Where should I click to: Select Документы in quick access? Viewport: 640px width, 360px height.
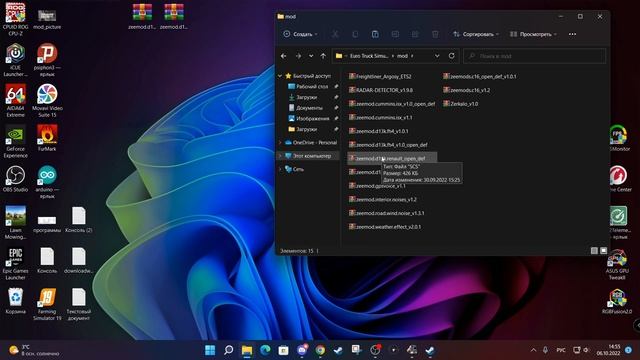[309, 108]
